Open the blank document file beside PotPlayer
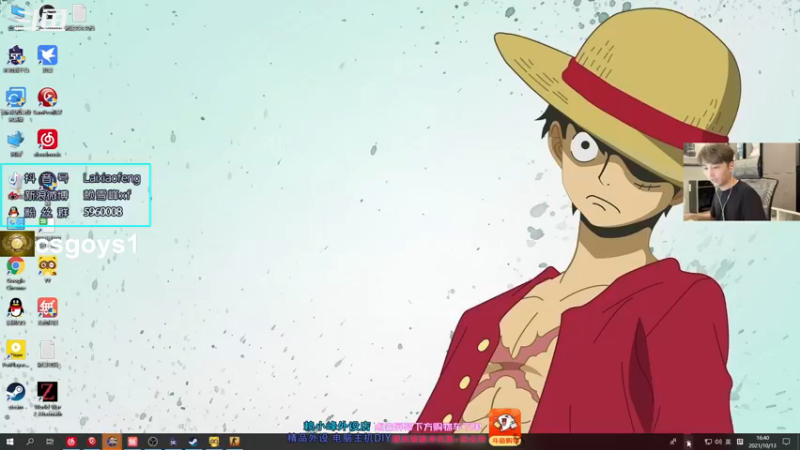800x450 pixels. tap(47, 351)
